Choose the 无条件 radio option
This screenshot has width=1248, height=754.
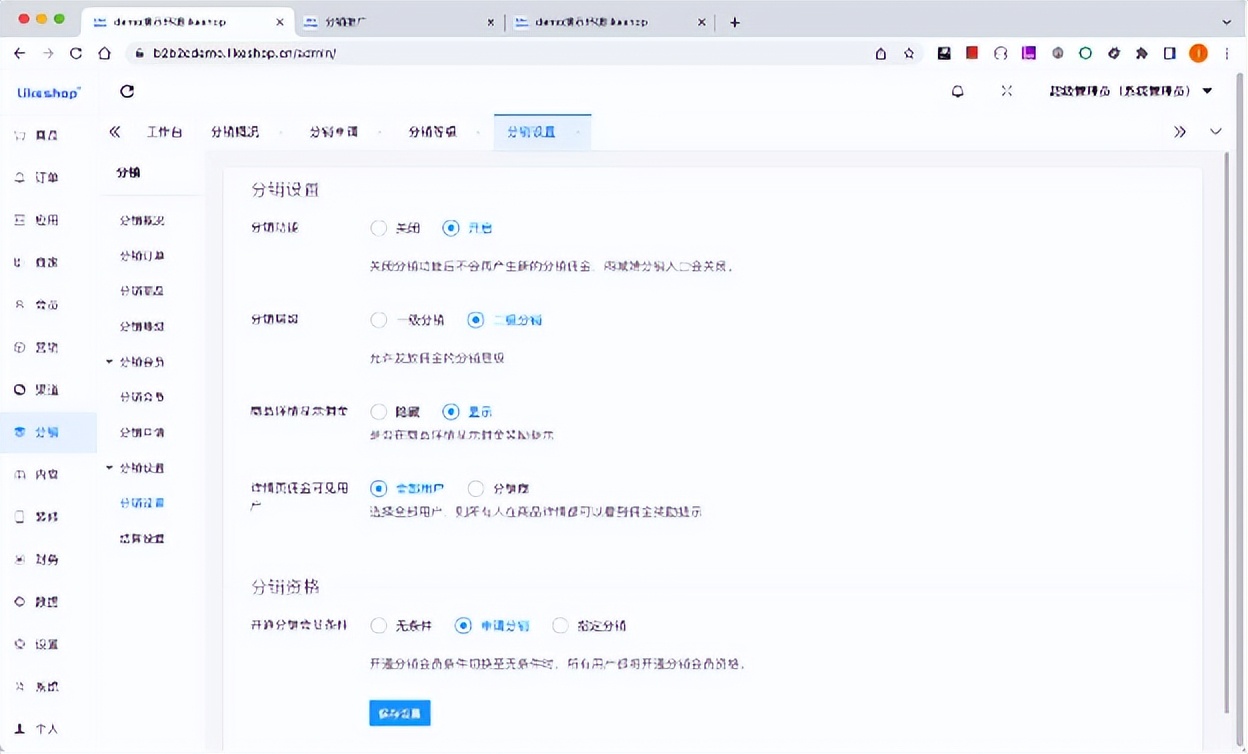pyautogui.click(x=378, y=626)
